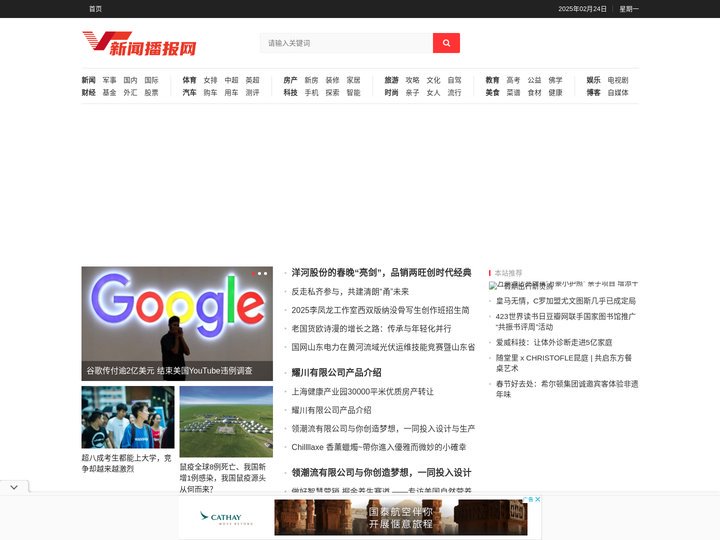Open the Google carousel banner image
Image resolution: width=720 pixels, height=540 pixels.
[x=177, y=323]
